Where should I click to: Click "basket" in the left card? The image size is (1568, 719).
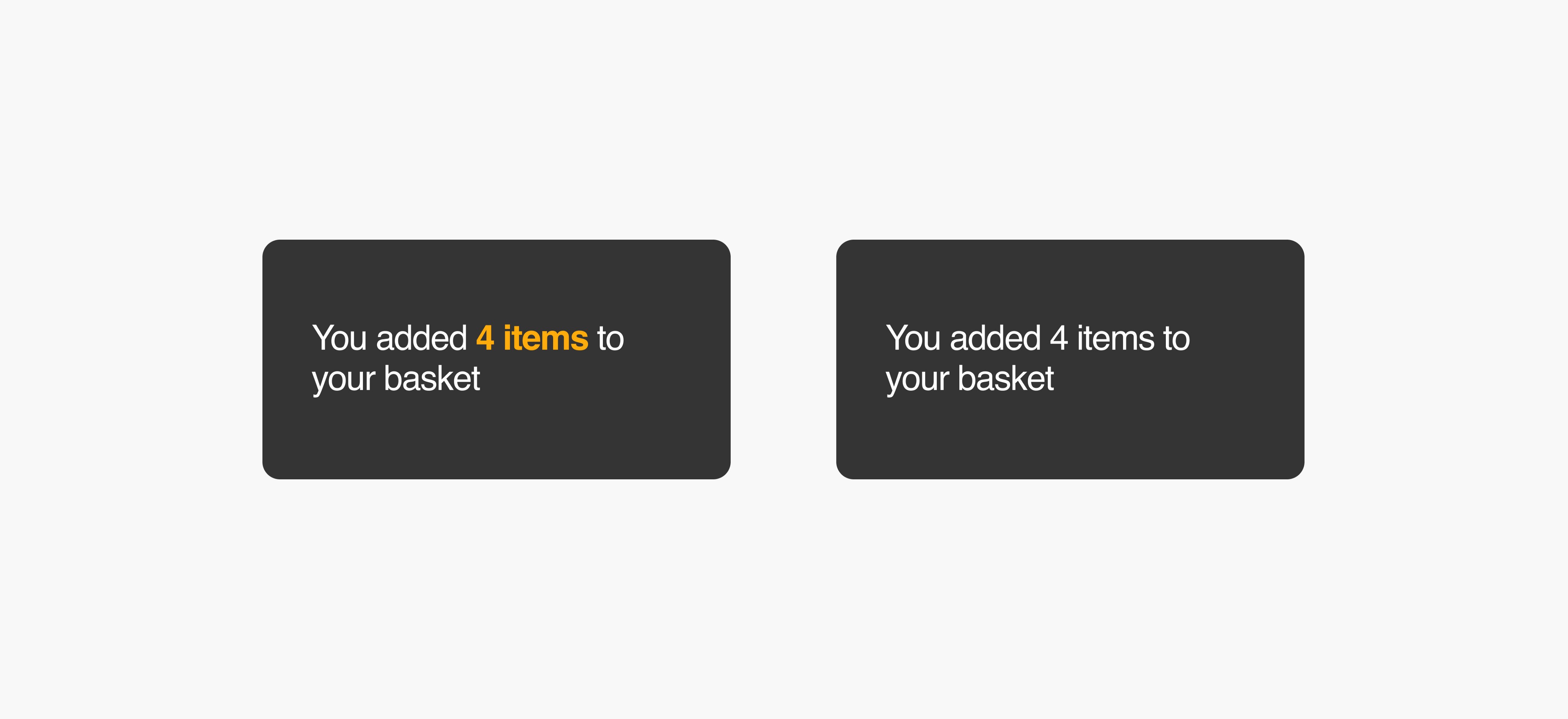click(x=432, y=379)
